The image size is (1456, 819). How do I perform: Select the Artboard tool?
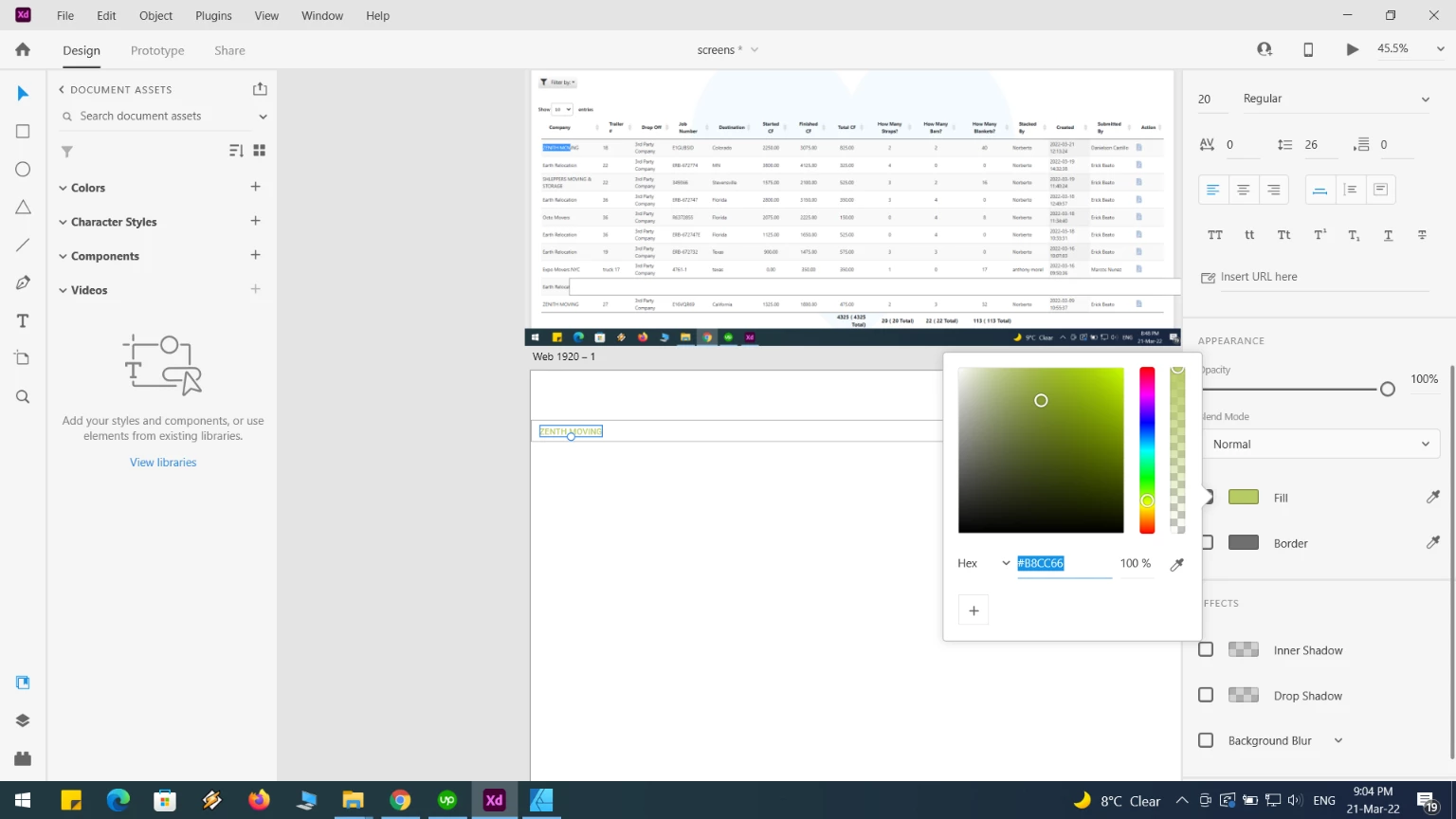point(23,358)
